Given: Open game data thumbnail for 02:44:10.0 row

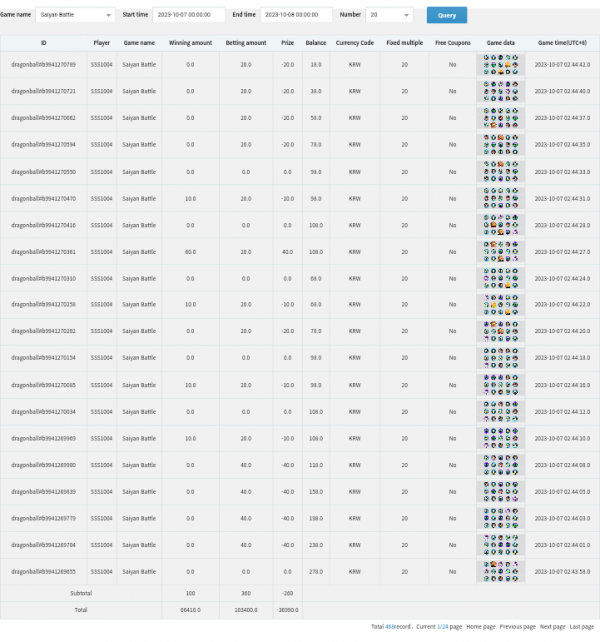Looking at the screenshot, I should coord(500,438).
